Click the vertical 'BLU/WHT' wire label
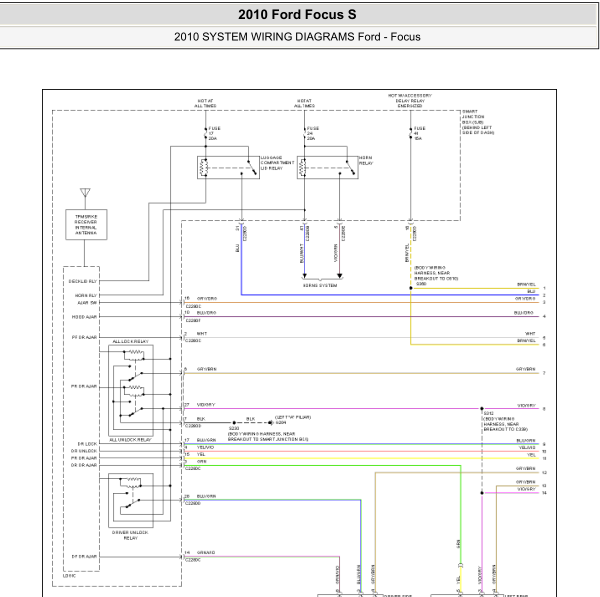This screenshot has height=597, width=600. (302, 253)
